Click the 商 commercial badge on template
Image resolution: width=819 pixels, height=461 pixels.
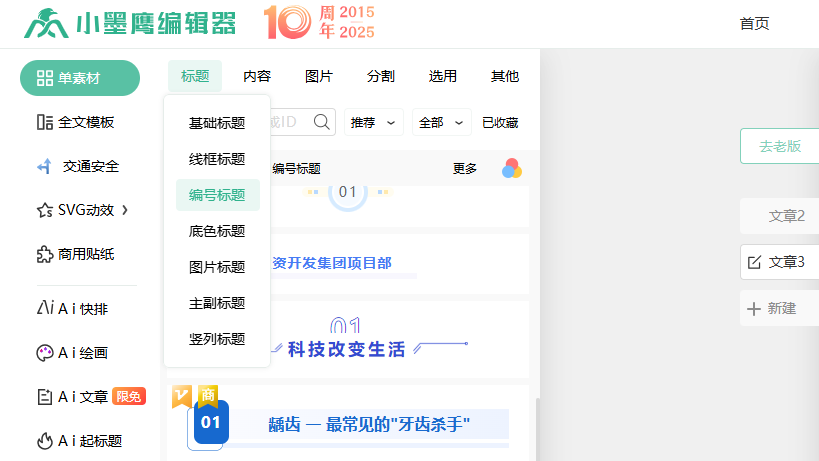(x=208, y=396)
